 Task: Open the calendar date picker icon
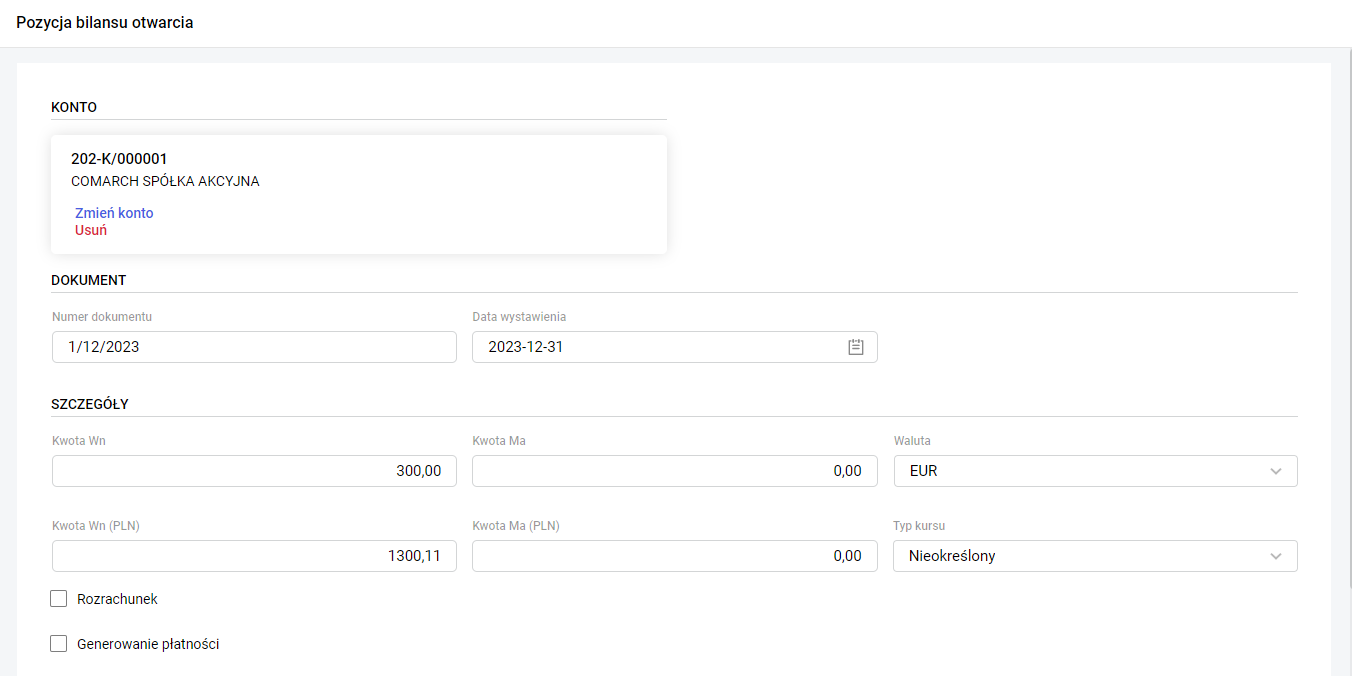click(x=856, y=347)
